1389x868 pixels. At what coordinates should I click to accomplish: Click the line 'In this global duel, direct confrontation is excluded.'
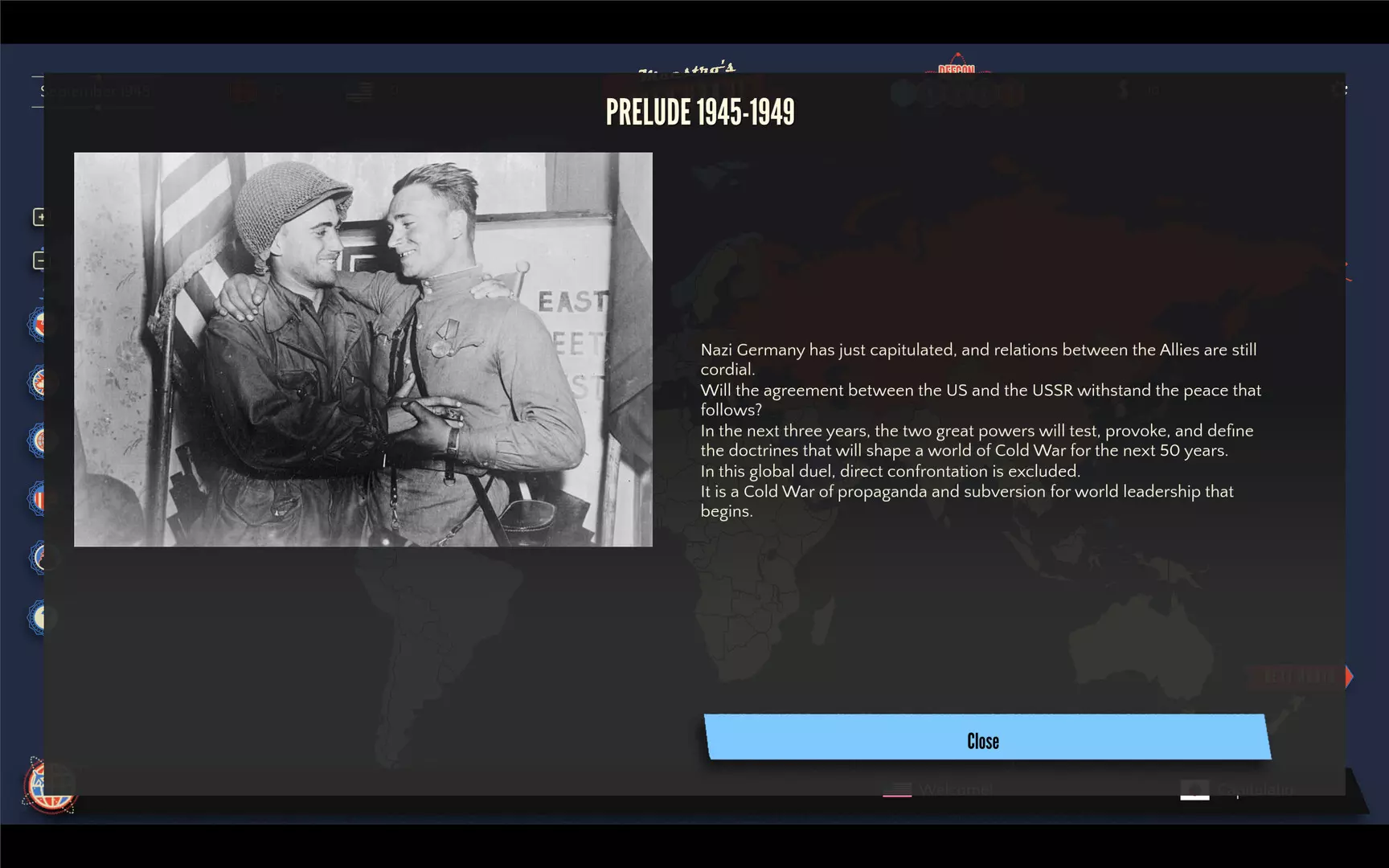pyautogui.click(x=890, y=471)
